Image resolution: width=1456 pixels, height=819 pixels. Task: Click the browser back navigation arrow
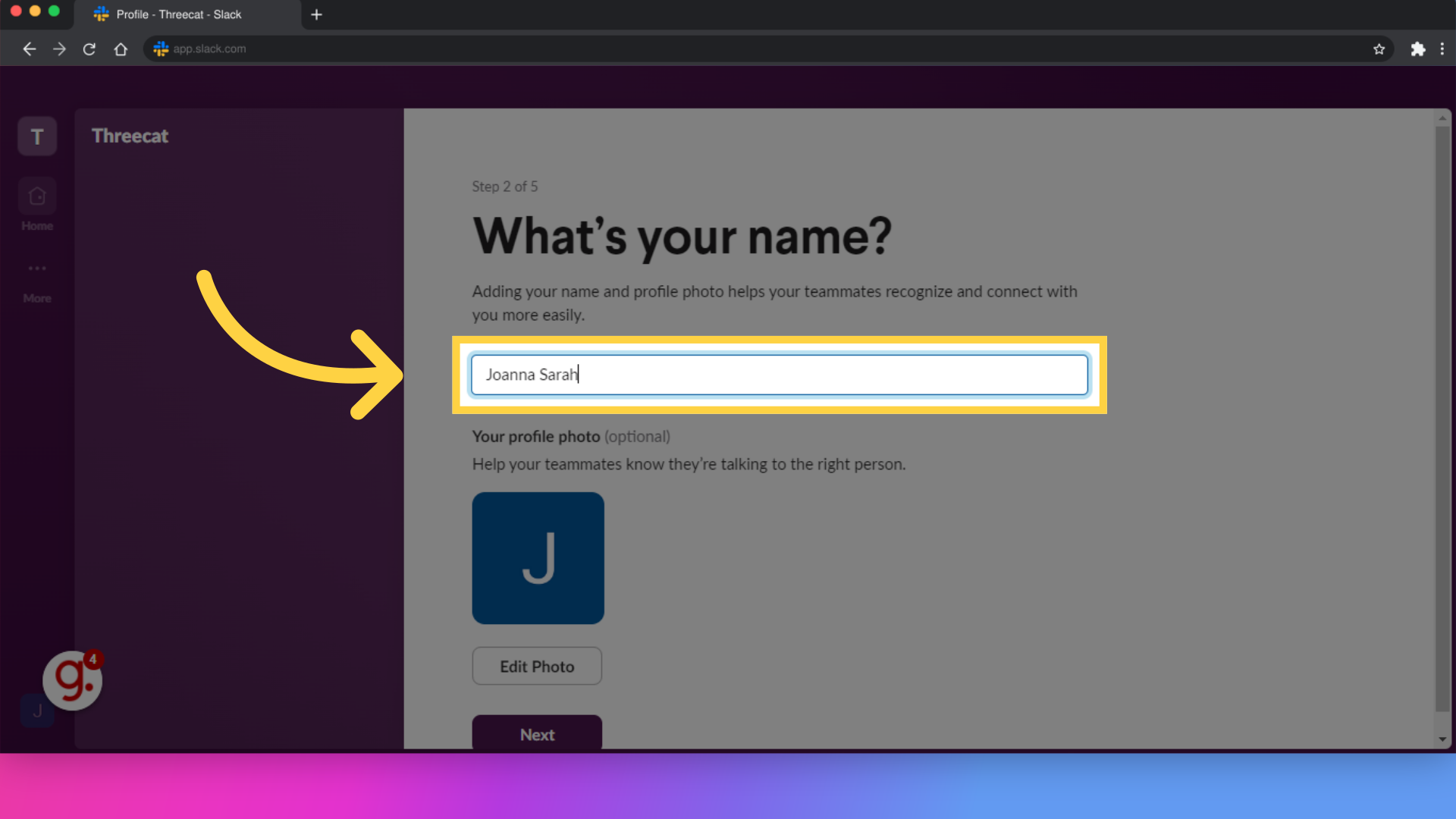tap(29, 48)
